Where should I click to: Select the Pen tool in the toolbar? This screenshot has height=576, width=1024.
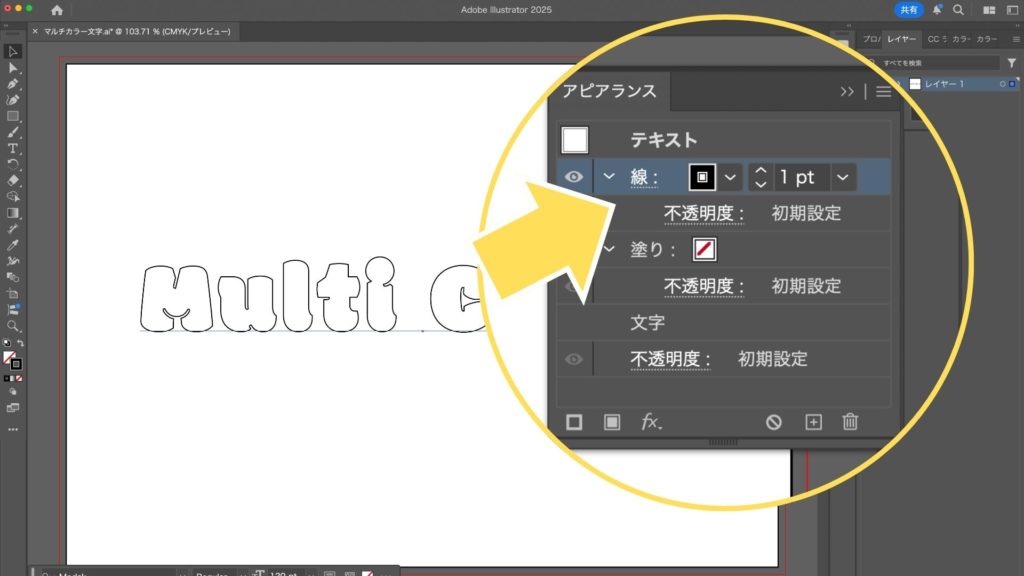(x=13, y=83)
